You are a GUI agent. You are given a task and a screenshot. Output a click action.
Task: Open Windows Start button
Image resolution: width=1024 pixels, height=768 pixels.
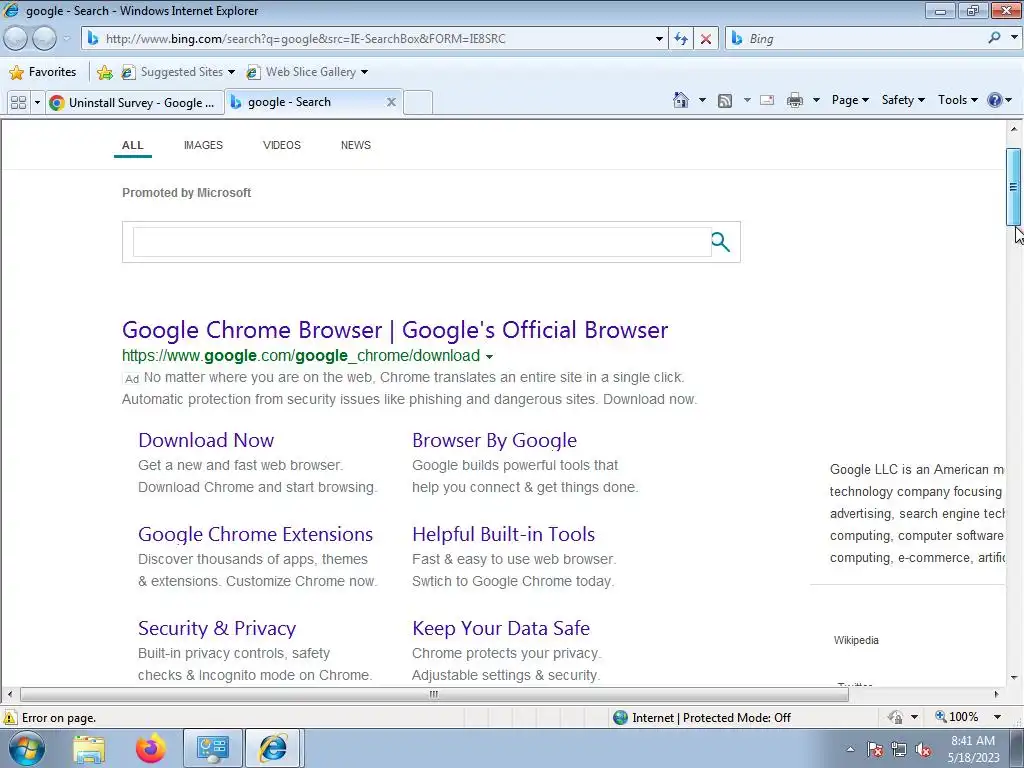point(26,748)
